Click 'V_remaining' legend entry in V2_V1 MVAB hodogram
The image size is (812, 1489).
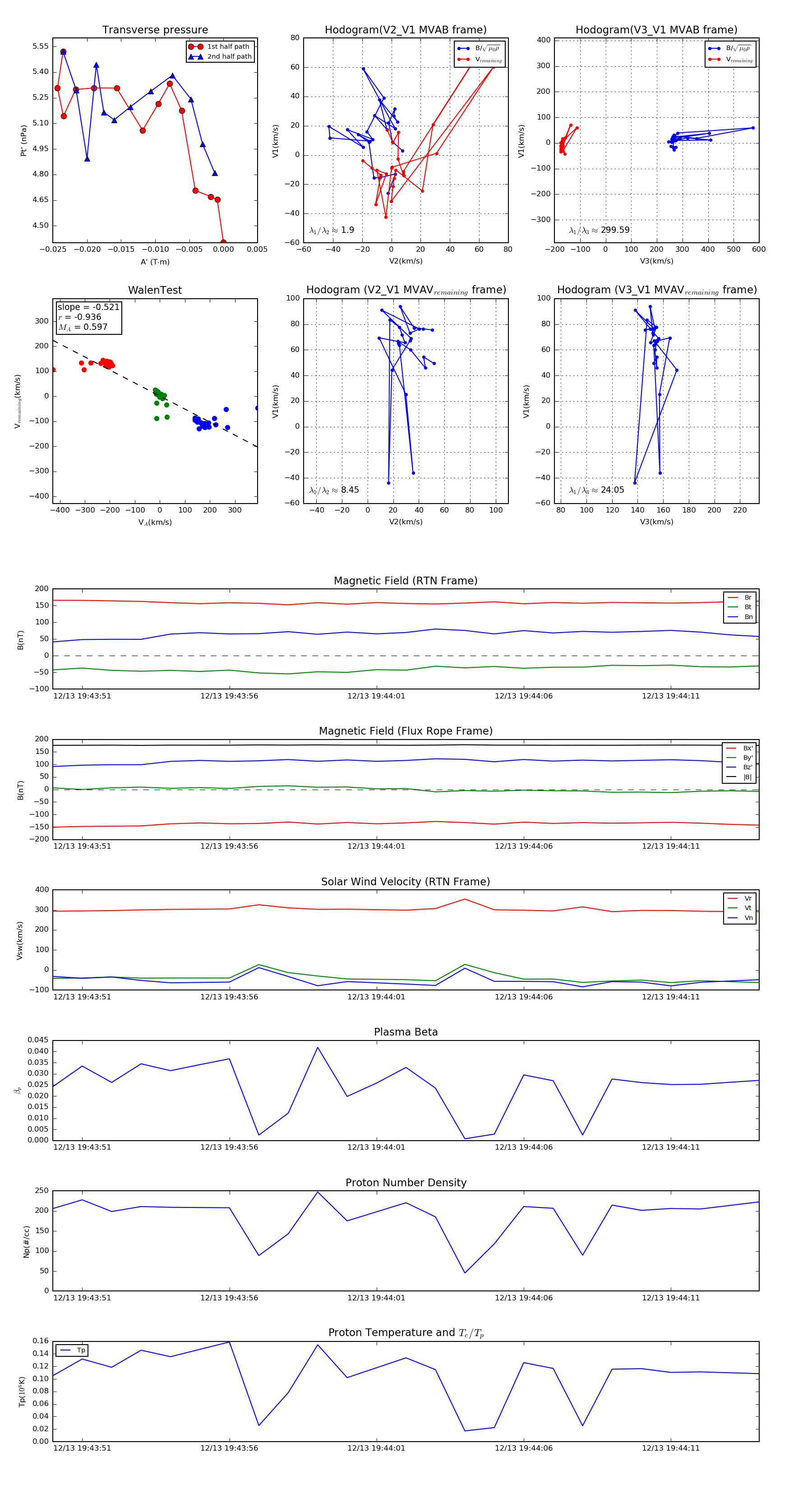(480, 60)
